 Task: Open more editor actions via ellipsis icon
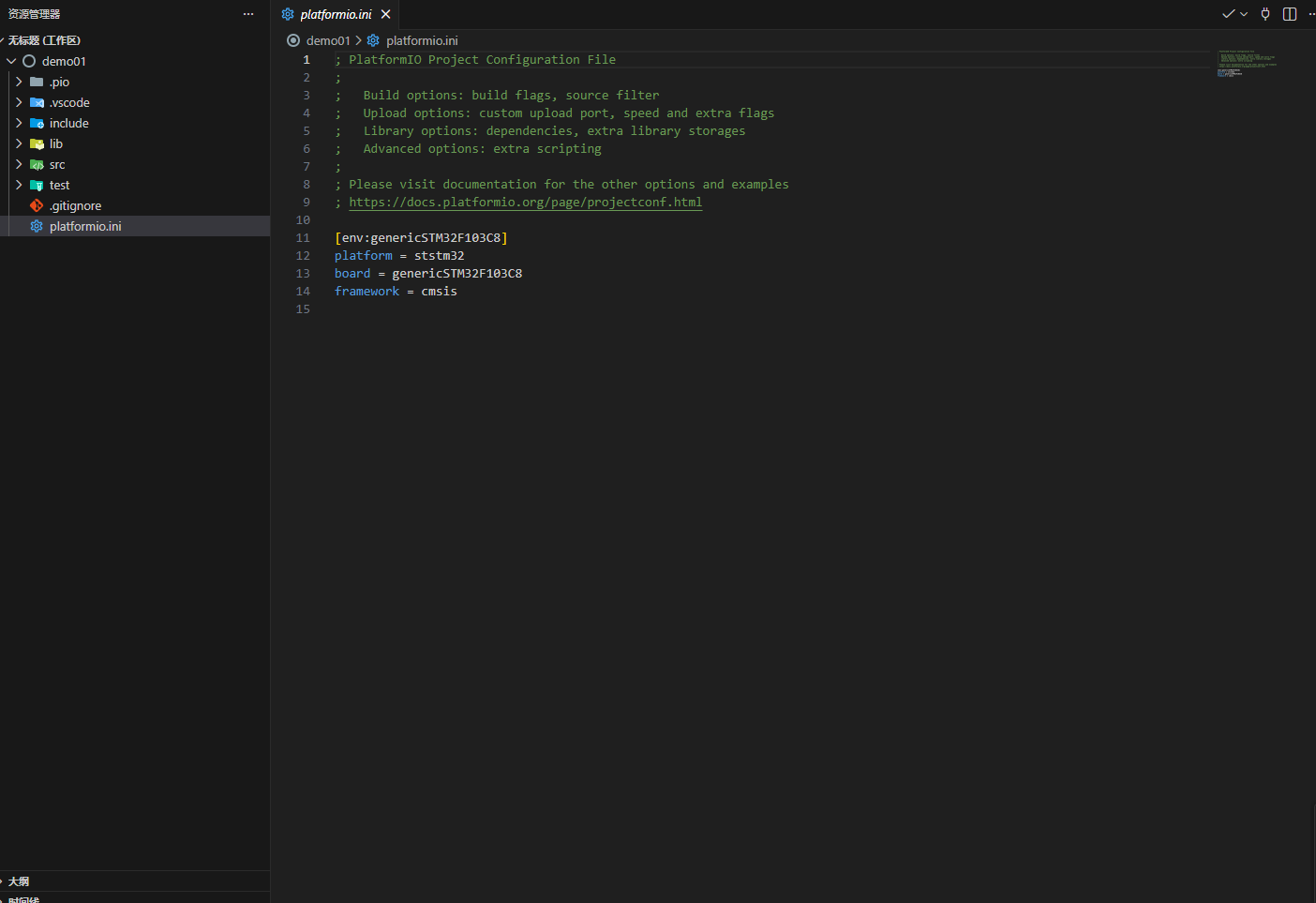pos(1309,13)
